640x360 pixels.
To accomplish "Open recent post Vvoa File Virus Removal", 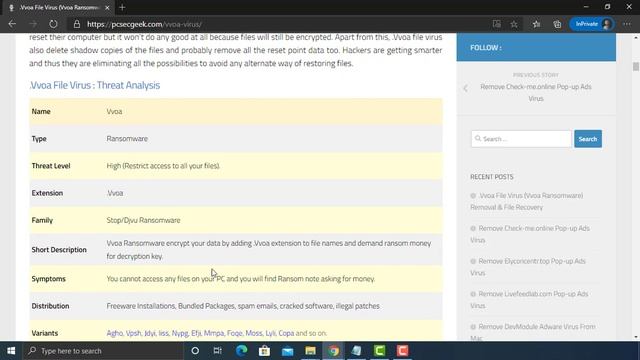I will click(x=527, y=201).
